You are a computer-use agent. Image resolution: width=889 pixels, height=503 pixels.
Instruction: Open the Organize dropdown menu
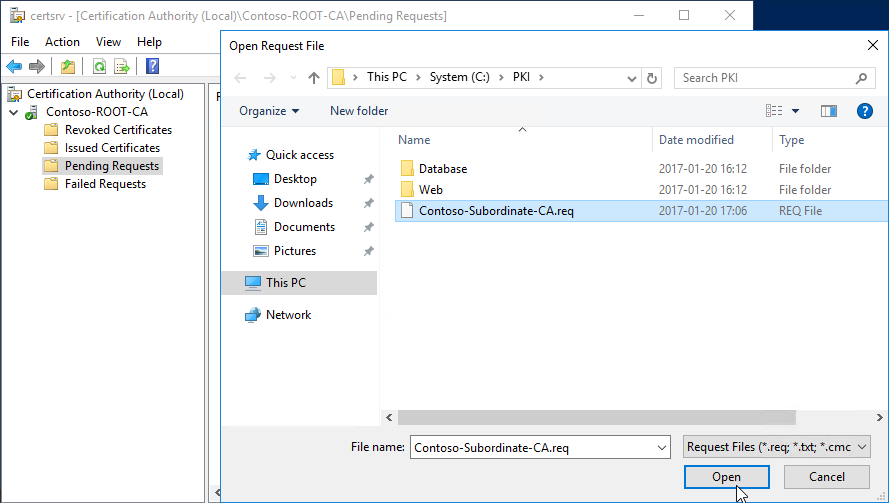click(269, 111)
